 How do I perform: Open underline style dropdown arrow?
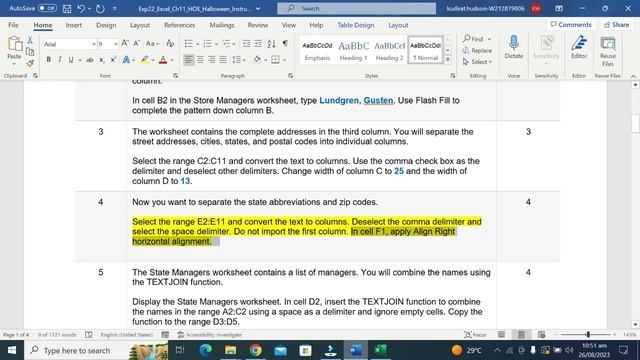pos(80,60)
